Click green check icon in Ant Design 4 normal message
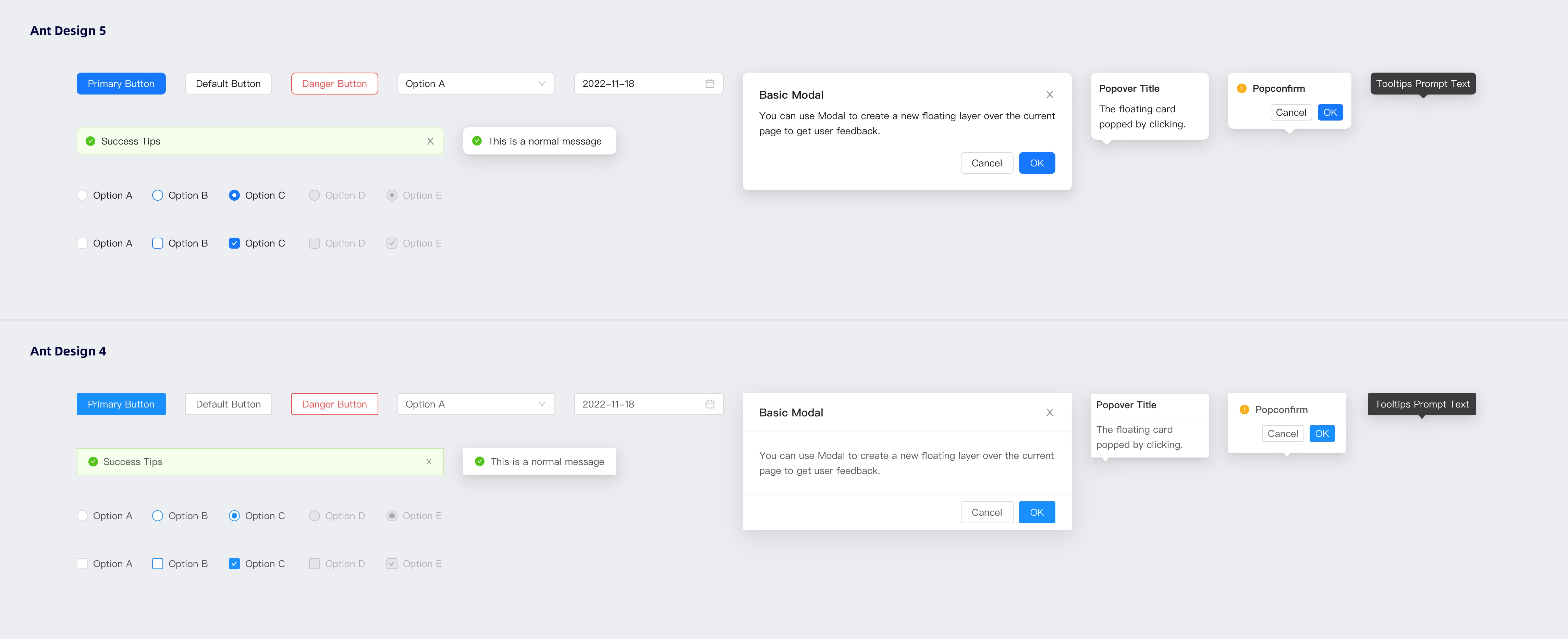The height and width of the screenshot is (639, 1568). coord(480,462)
